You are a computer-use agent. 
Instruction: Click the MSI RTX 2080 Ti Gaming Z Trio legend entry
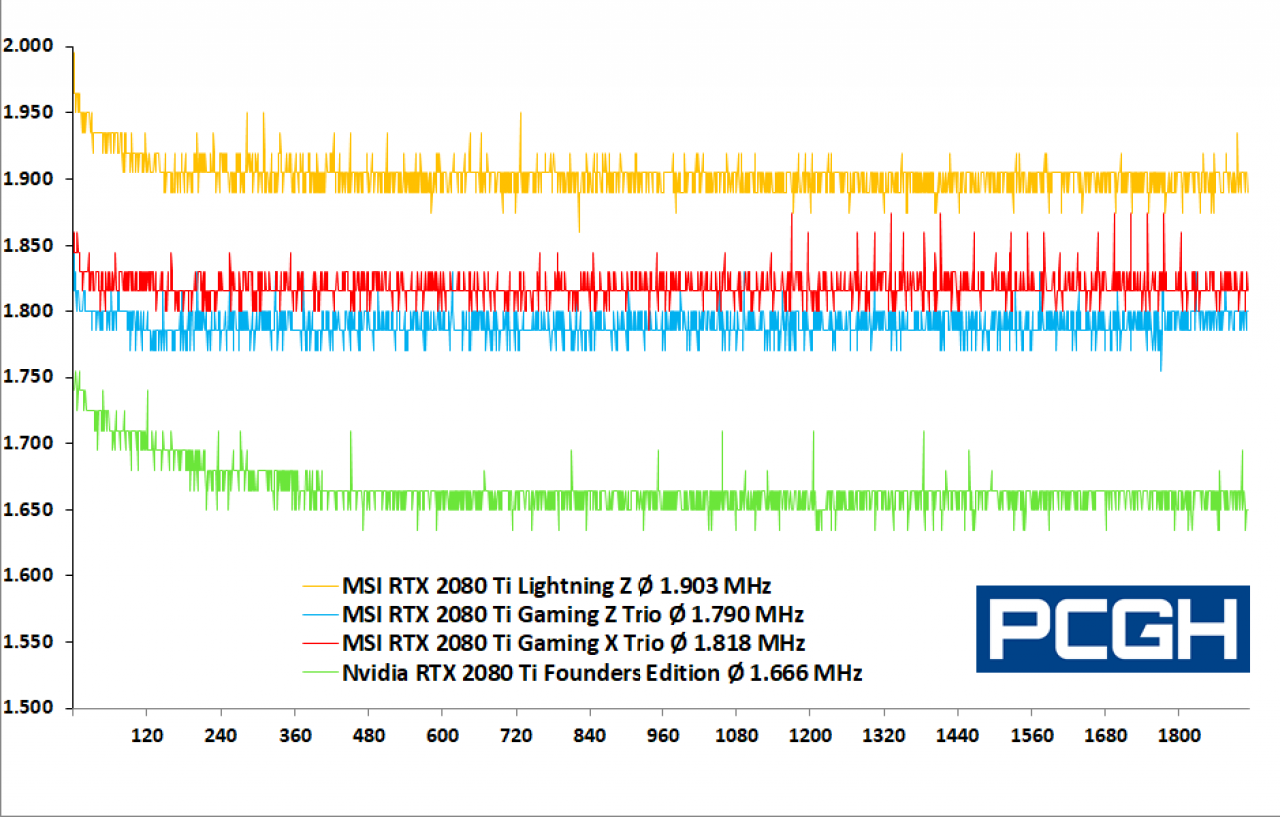553,613
